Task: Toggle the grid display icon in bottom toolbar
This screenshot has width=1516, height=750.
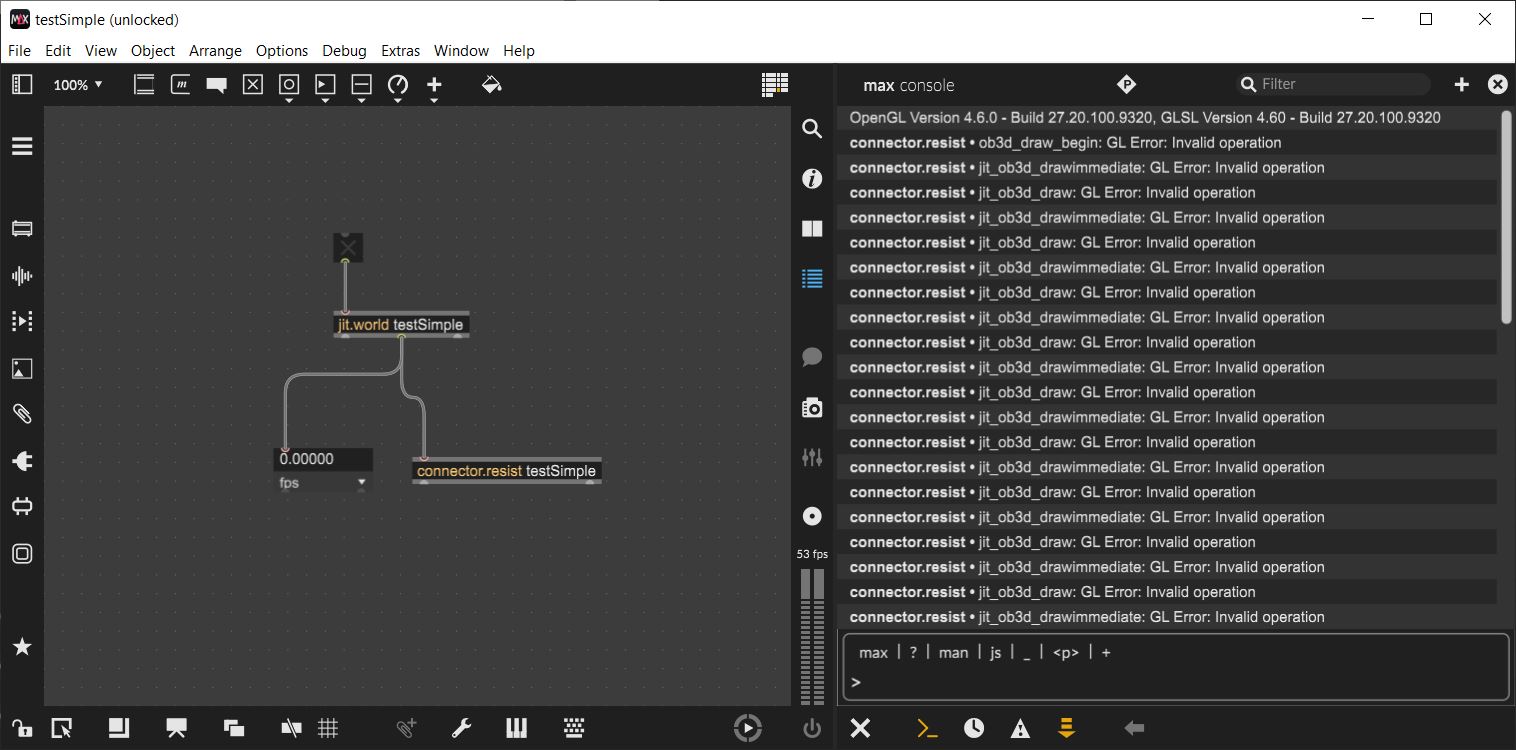Action: [327, 728]
